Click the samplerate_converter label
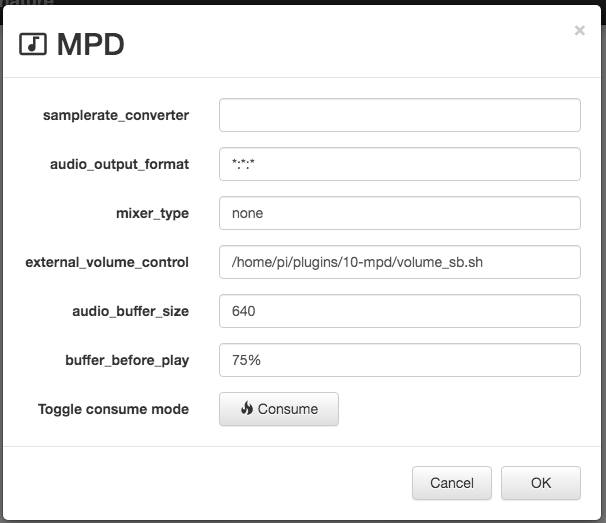The image size is (606, 523). (116, 115)
